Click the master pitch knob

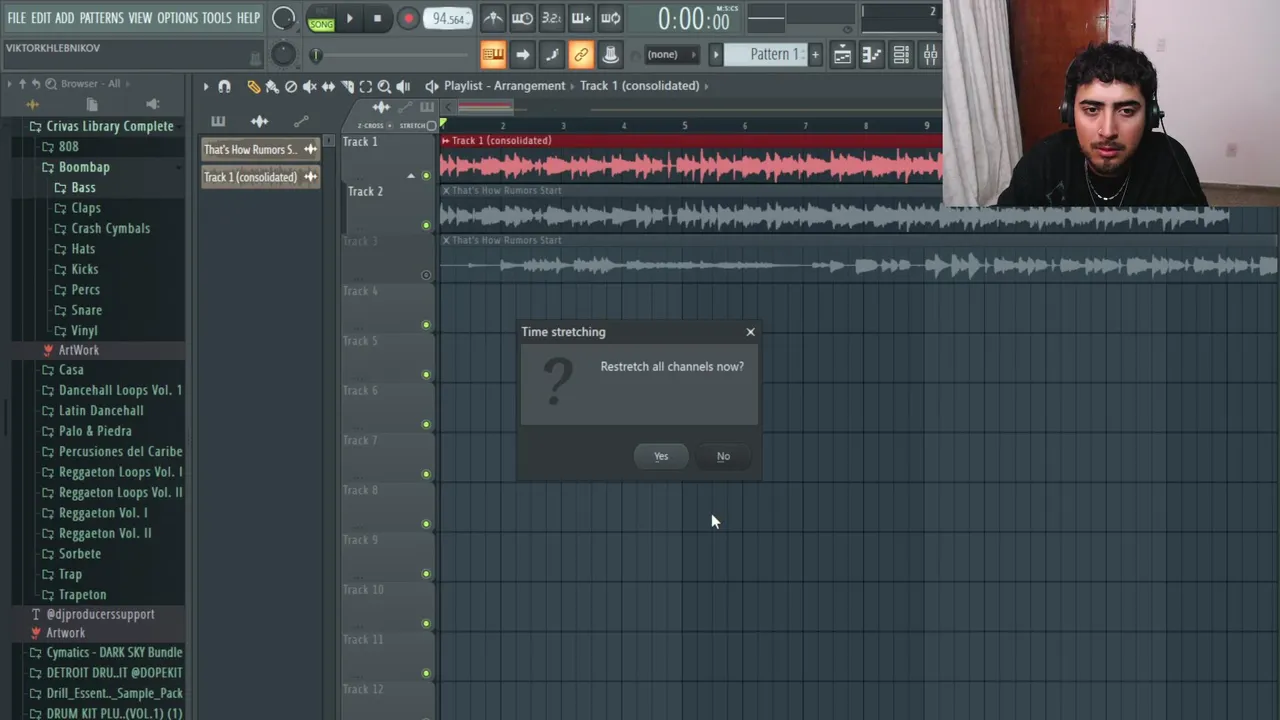click(284, 54)
